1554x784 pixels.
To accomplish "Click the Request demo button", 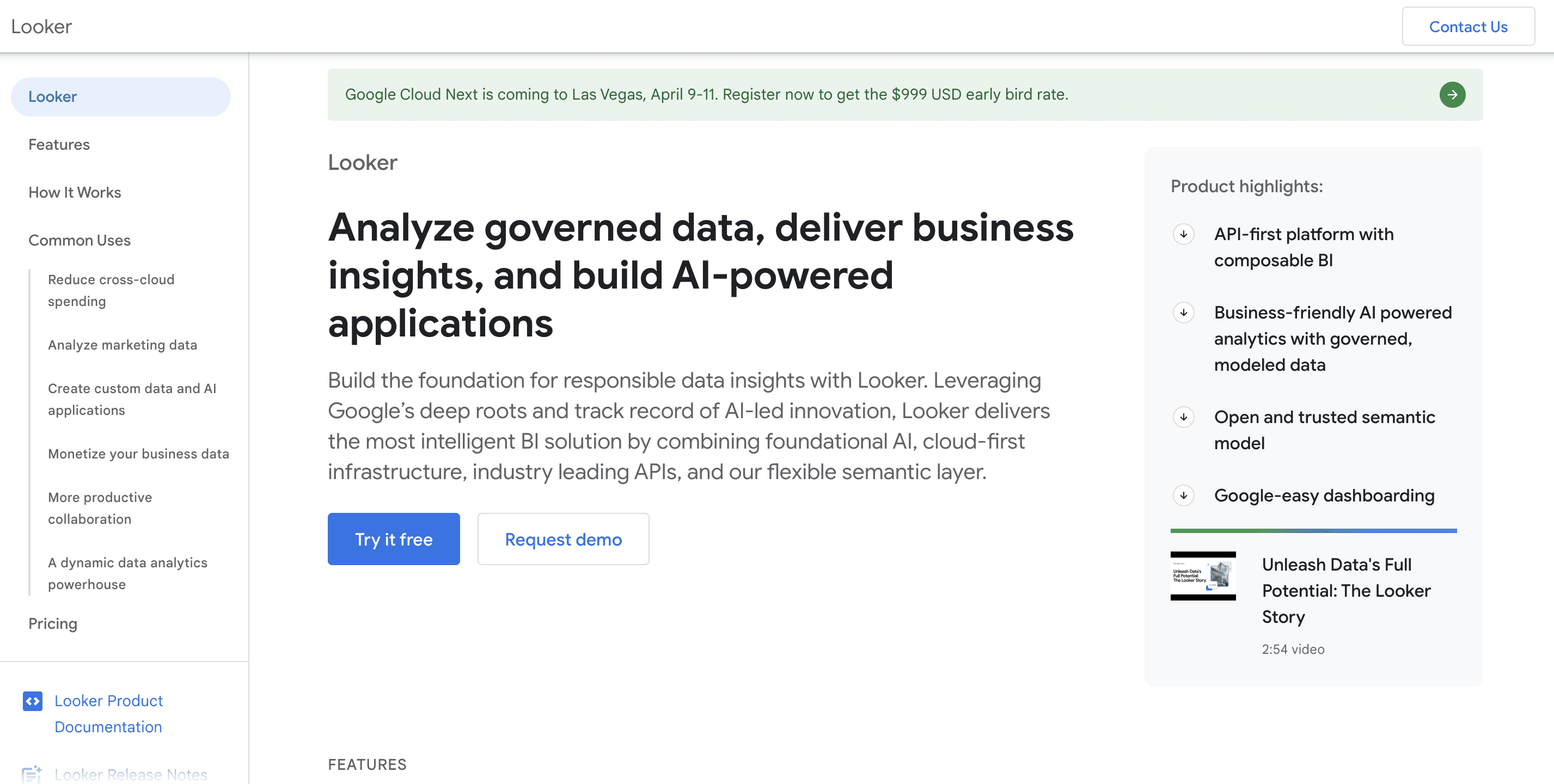I will click(x=563, y=539).
